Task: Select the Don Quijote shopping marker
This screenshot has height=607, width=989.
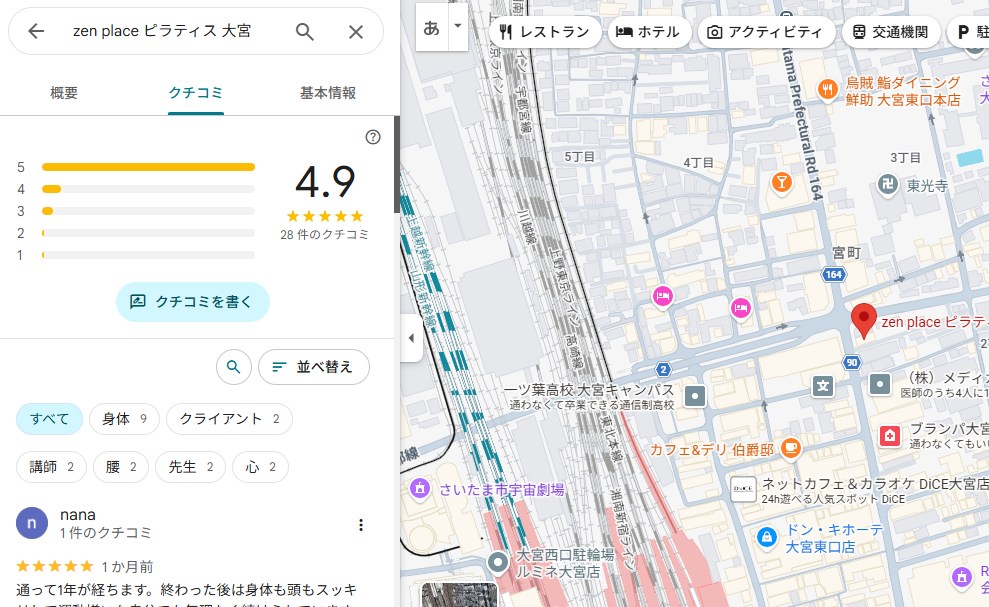Action: point(767,537)
